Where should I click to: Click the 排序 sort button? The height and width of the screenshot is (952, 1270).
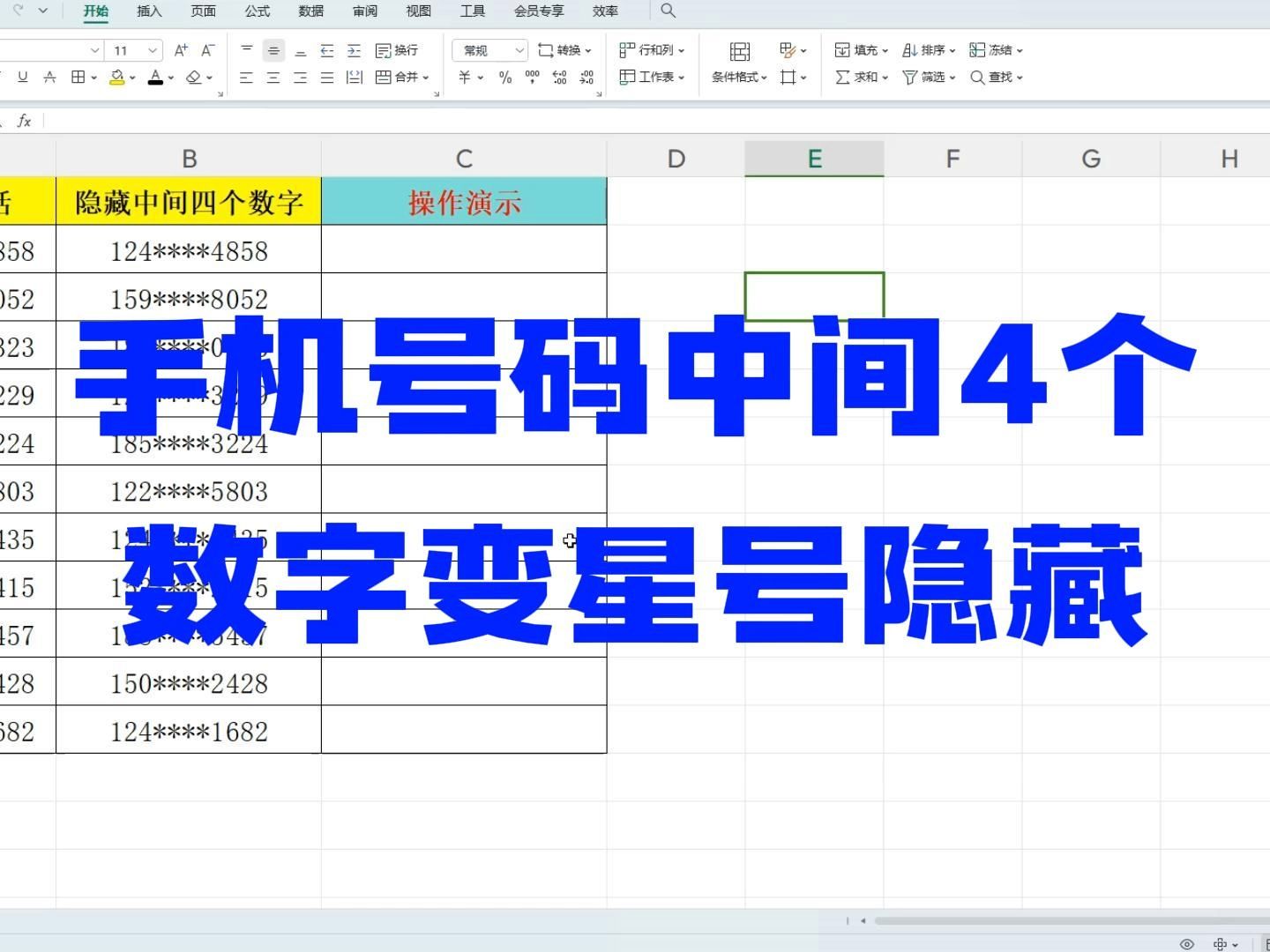(x=929, y=50)
